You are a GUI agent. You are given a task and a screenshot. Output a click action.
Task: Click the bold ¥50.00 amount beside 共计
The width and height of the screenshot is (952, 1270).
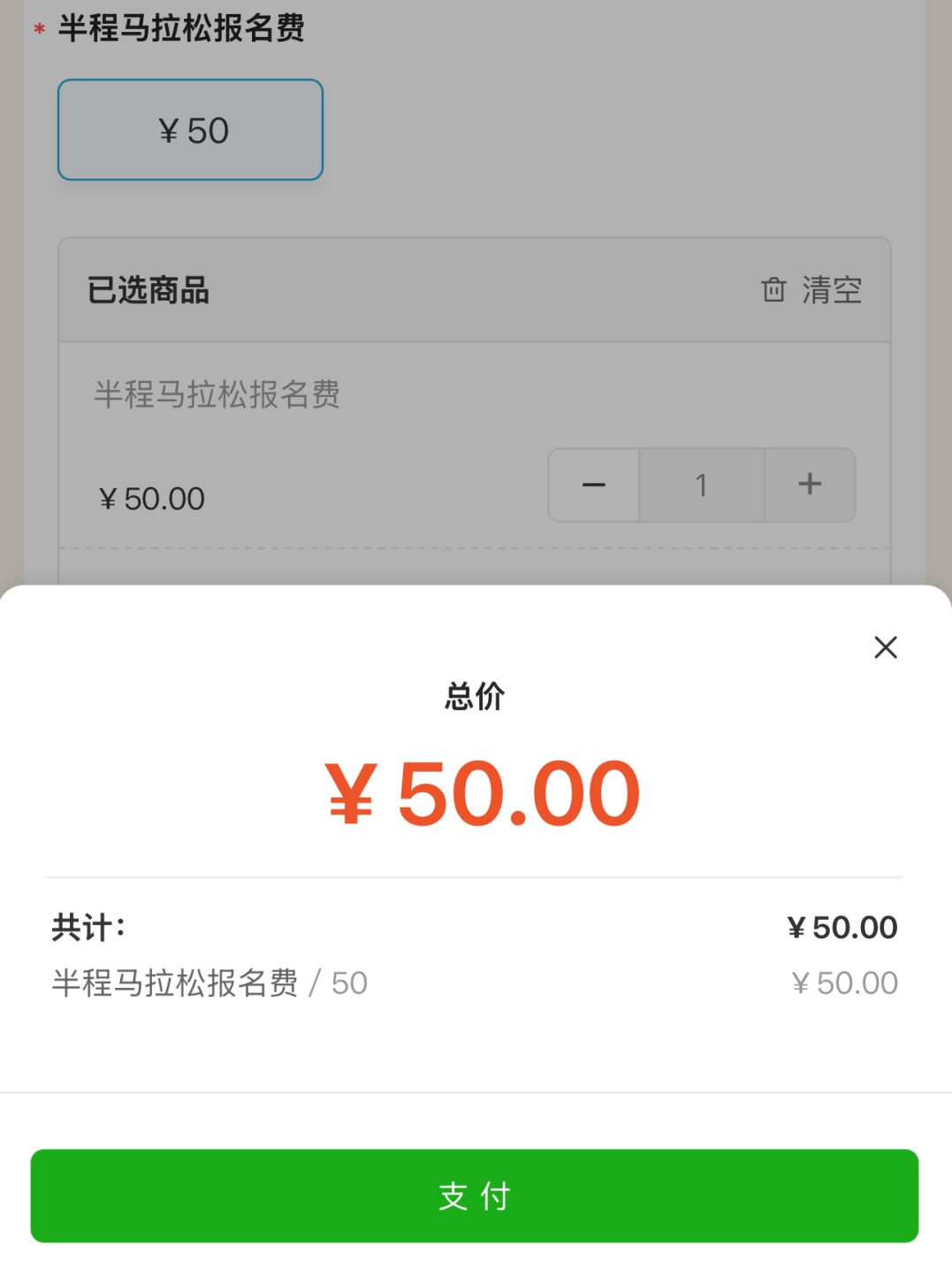point(842,927)
